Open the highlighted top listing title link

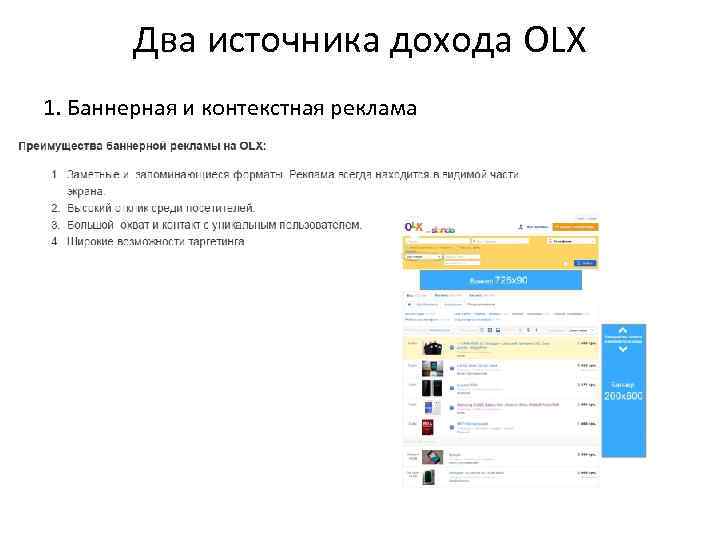[x=503, y=345]
